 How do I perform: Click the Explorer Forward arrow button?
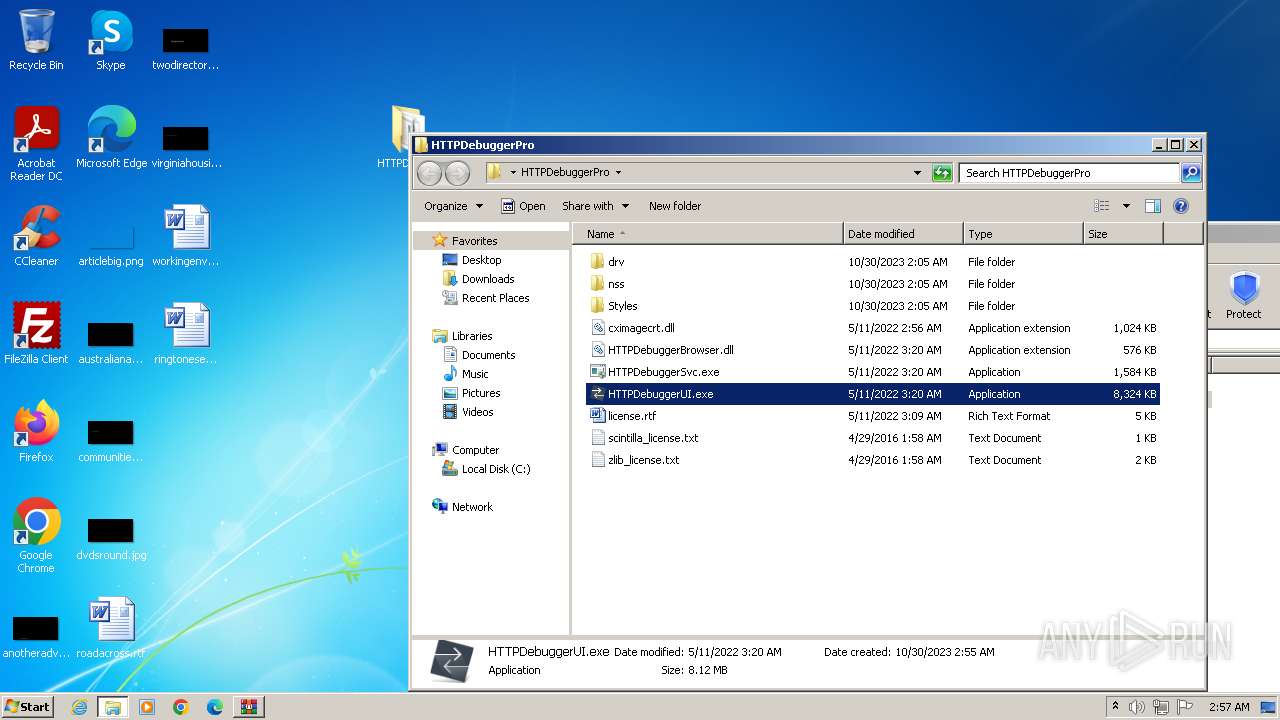coord(457,173)
